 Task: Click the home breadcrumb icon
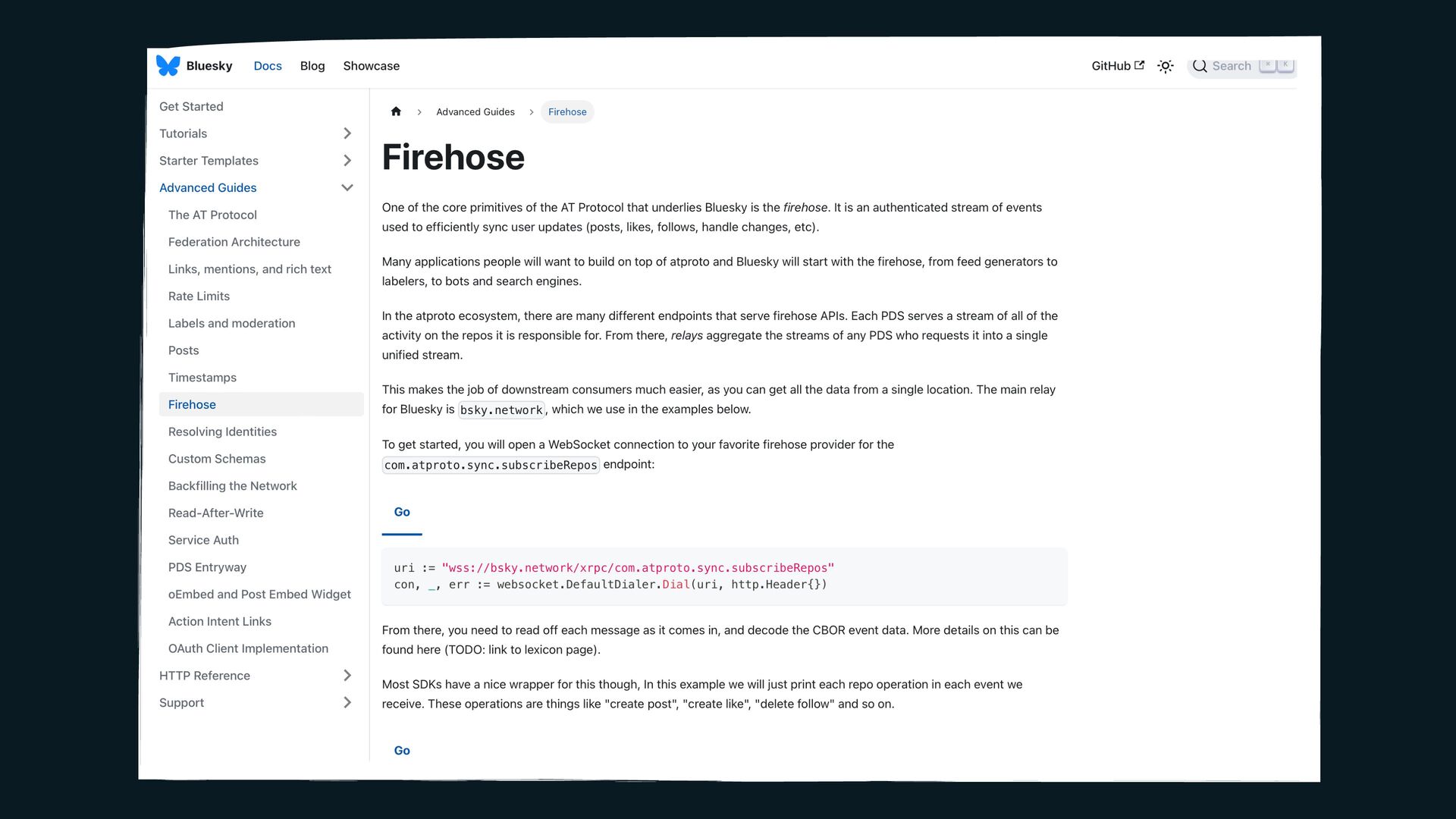pos(396,112)
